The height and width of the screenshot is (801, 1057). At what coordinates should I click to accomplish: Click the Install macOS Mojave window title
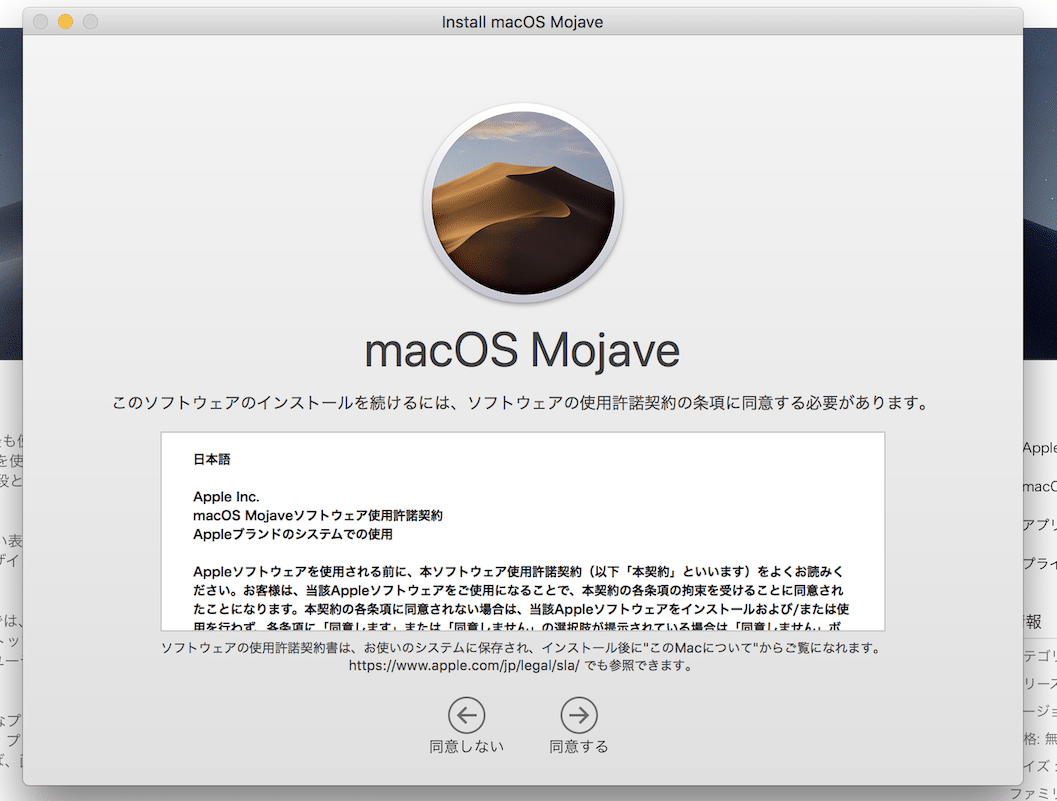[x=522, y=22]
